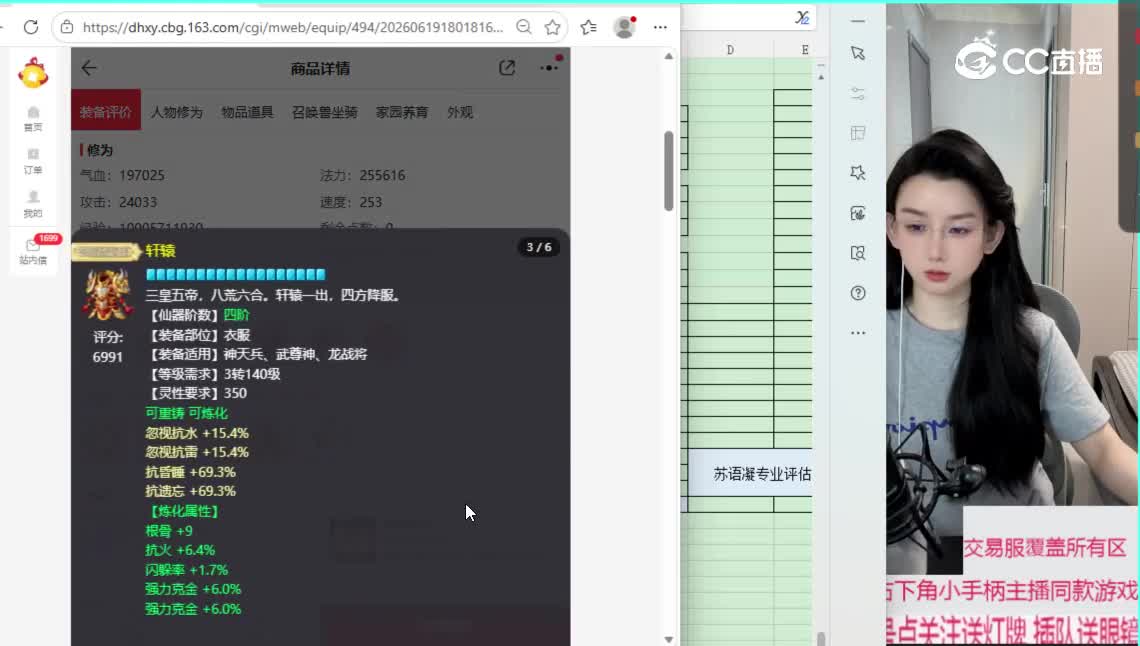
Task: Click the 【等级需求】3转140级 line
Action: [213, 374]
